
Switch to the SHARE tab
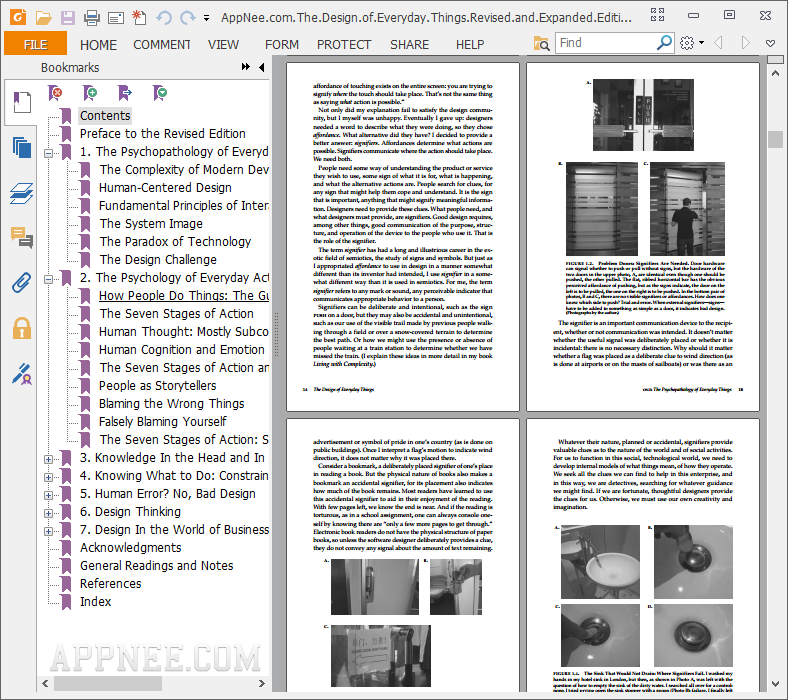410,45
